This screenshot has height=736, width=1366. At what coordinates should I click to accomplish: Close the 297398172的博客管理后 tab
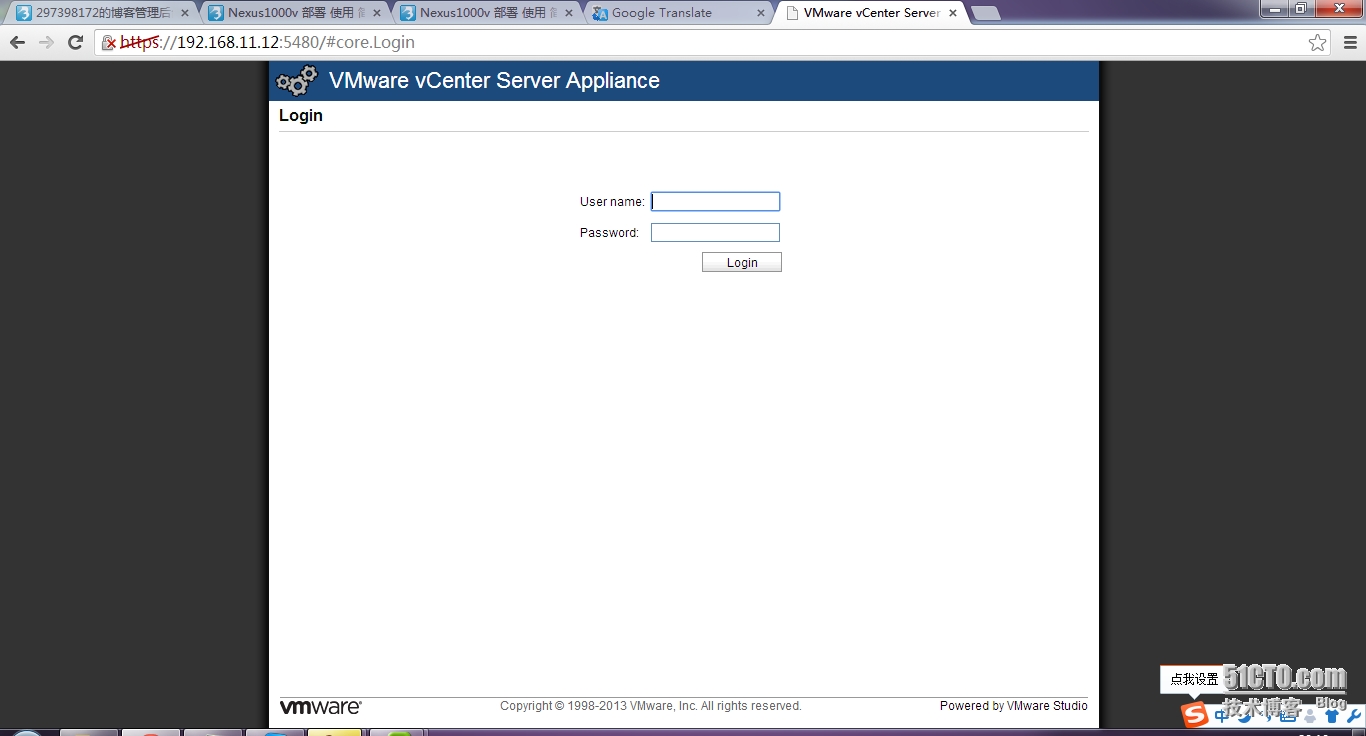(184, 13)
